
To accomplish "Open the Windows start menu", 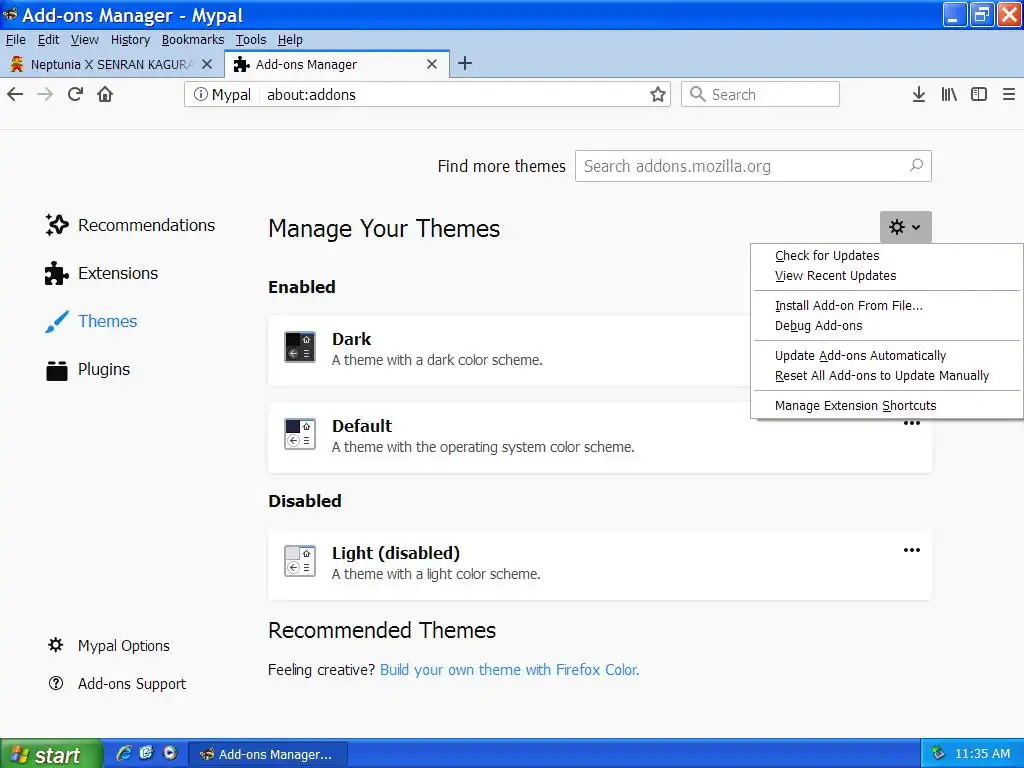I will [x=51, y=754].
